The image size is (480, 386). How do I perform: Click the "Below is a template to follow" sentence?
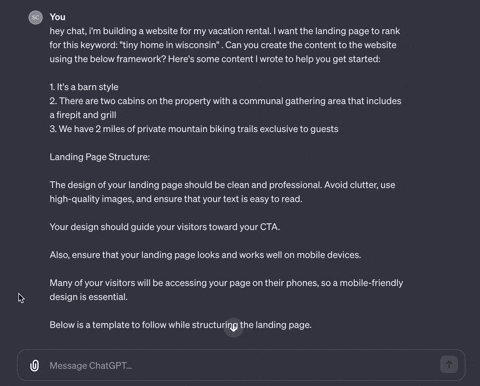coord(180,325)
